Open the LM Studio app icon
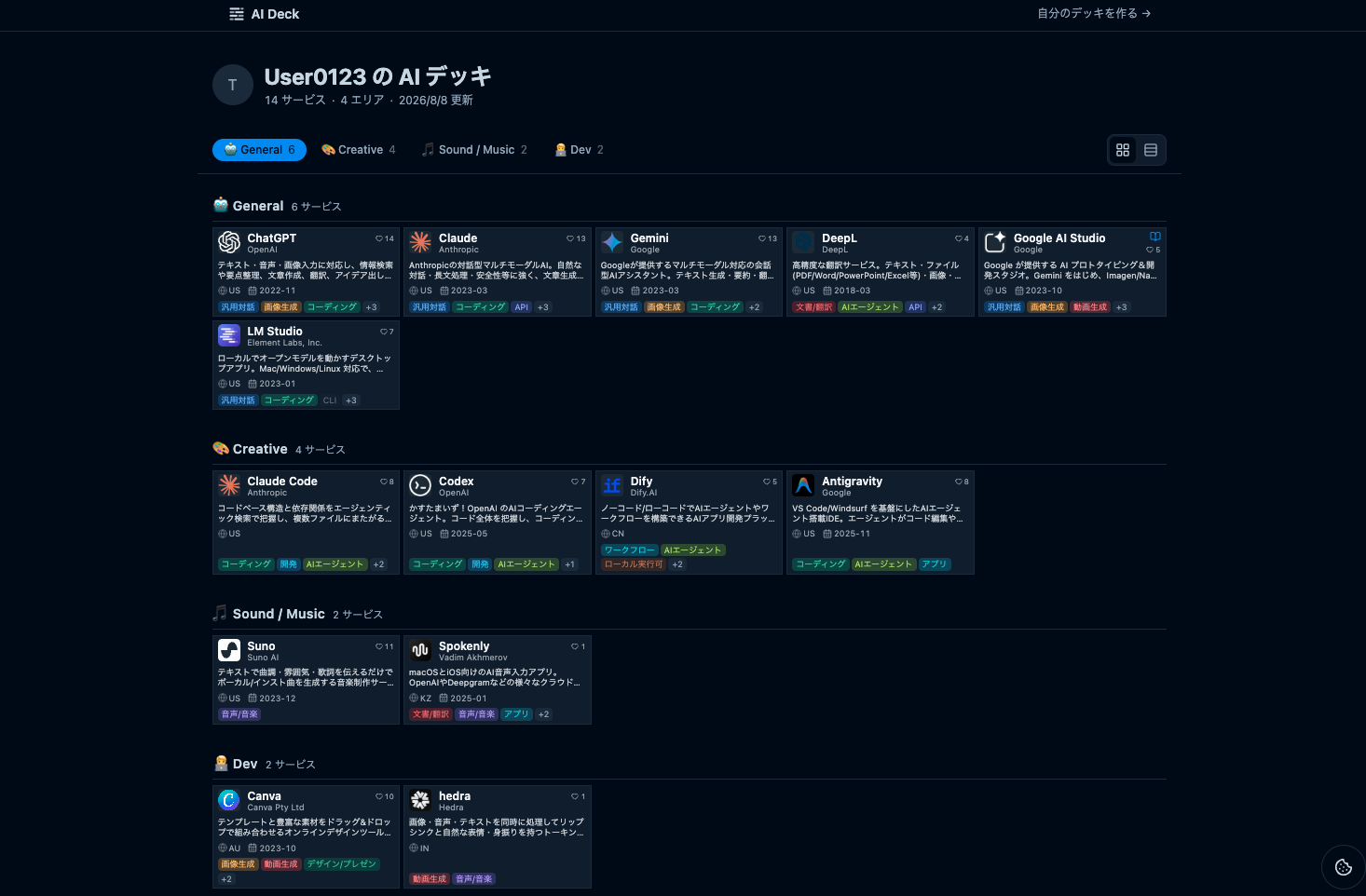This screenshot has width=1366, height=896. tap(229, 335)
